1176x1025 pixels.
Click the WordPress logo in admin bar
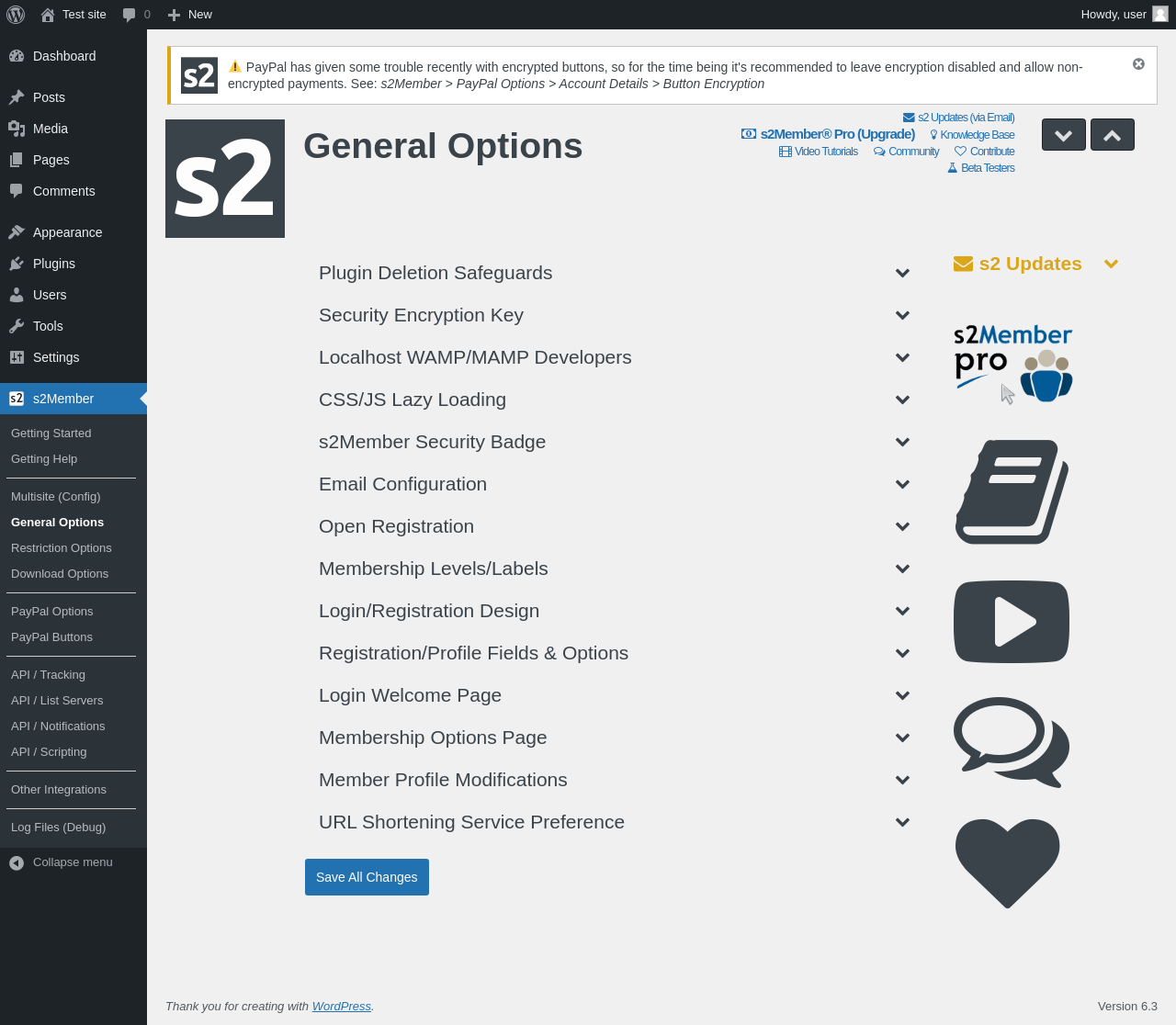click(16, 15)
